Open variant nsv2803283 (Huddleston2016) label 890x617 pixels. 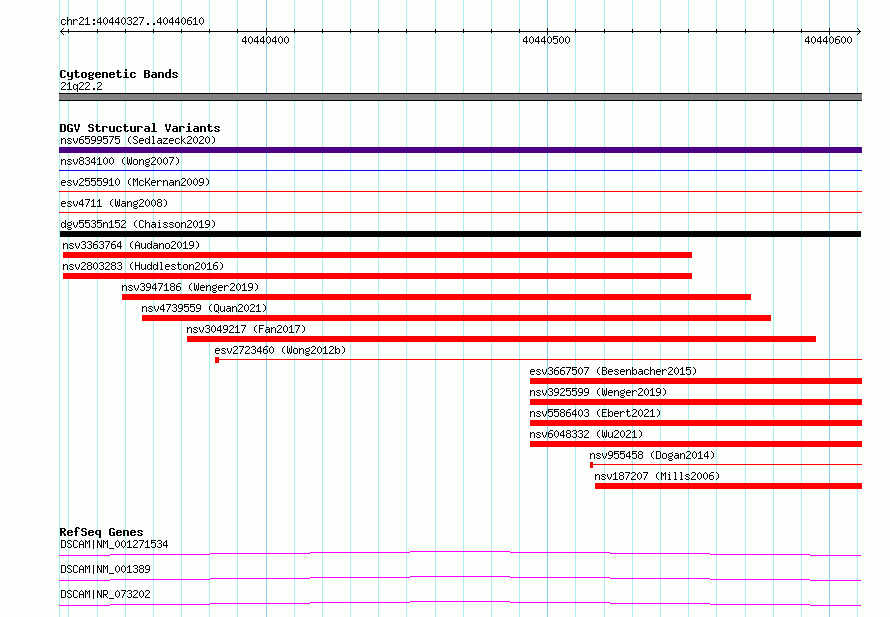(x=143, y=266)
